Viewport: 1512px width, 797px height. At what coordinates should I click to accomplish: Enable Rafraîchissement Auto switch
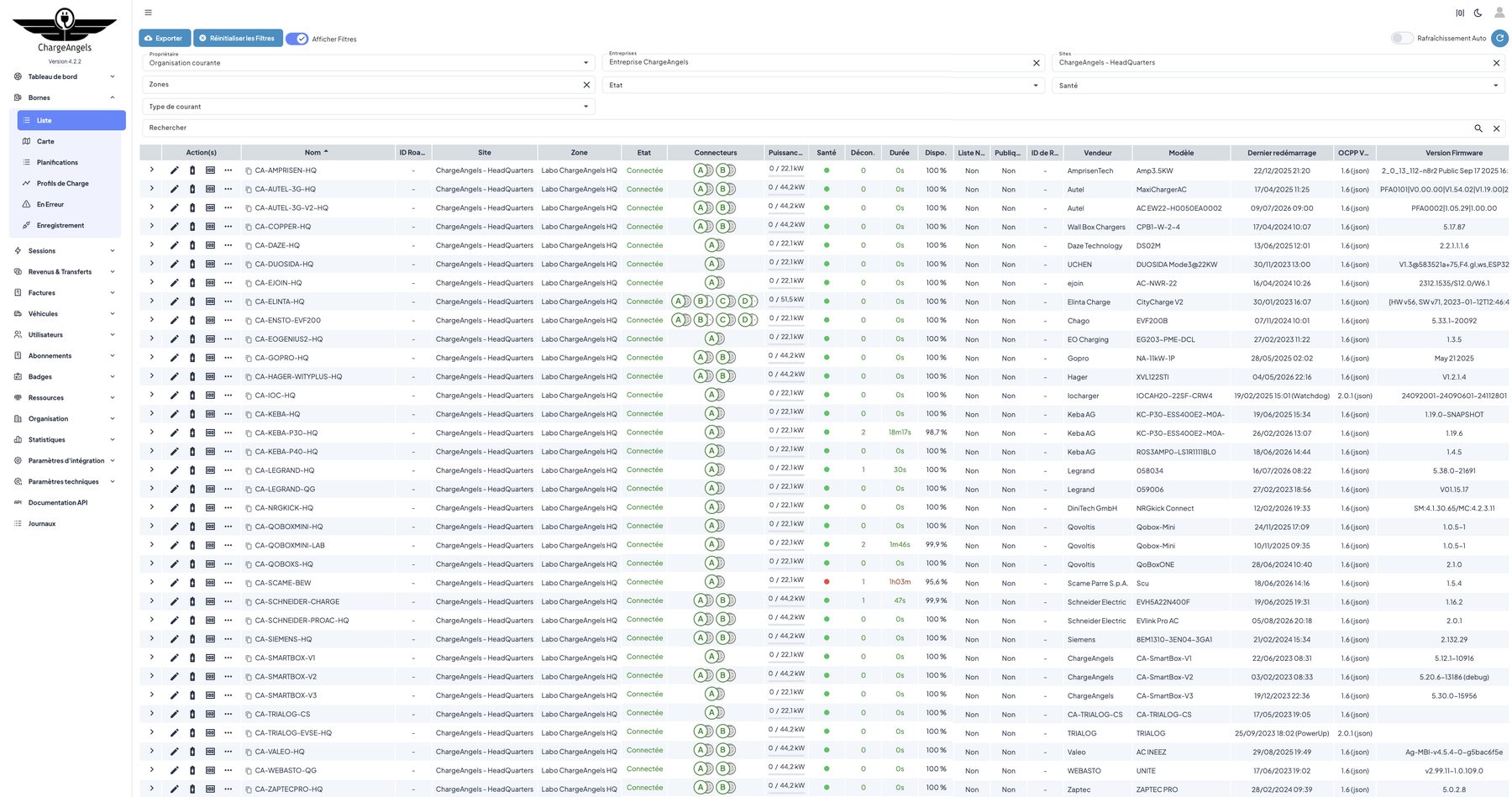coord(1401,38)
